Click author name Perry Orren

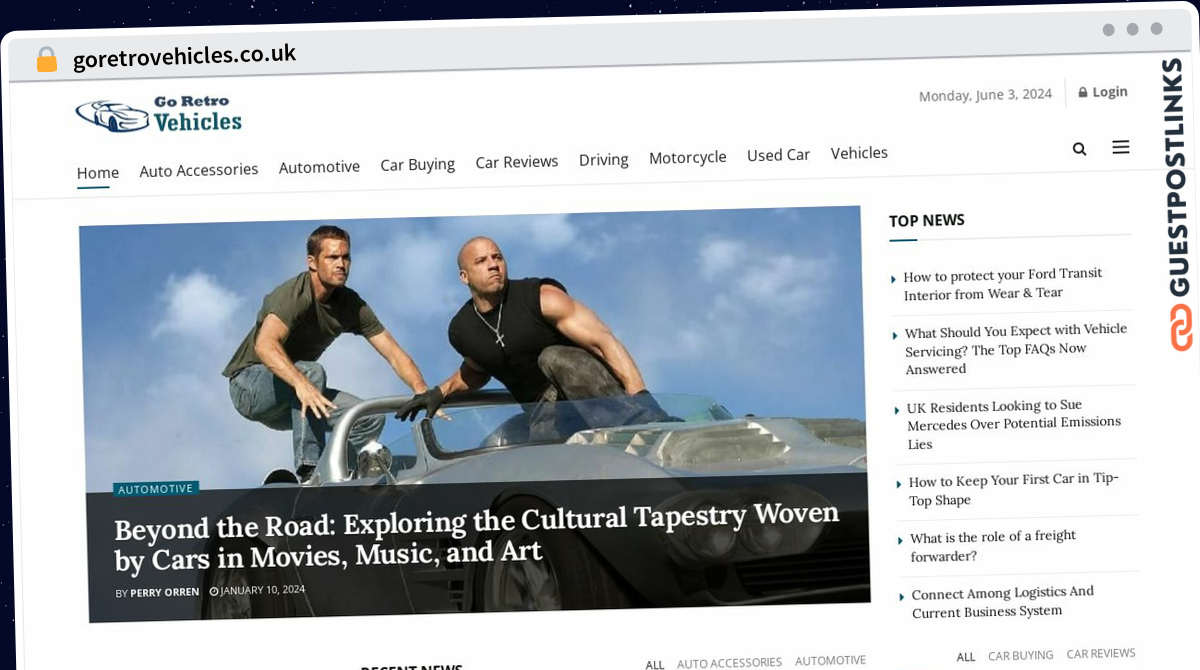point(164,592)
